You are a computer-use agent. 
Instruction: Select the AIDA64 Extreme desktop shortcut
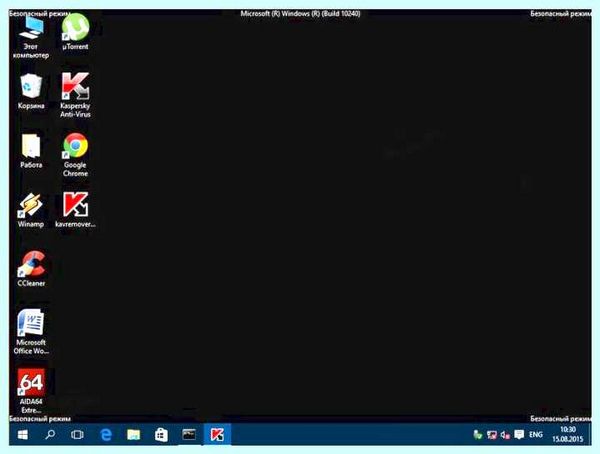click(x=31, y=391)
